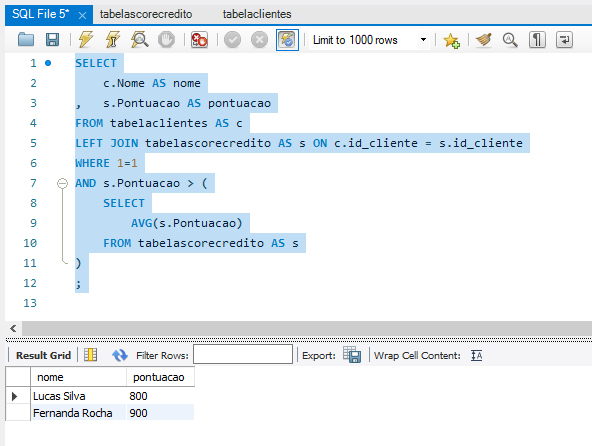This screenshot has width=592, height=446.
Task: Click the stop execution hand icon
Action: 166,40
